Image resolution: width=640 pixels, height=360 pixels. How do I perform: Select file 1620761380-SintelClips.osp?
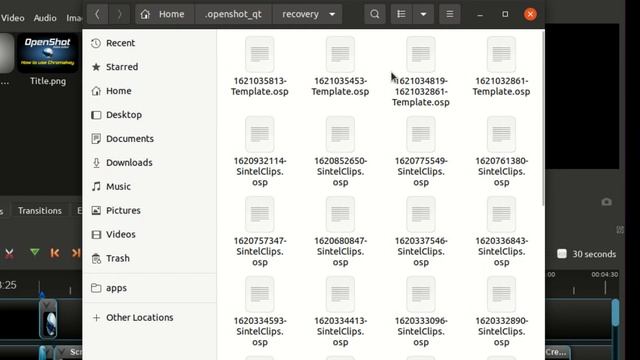[501, 152]
